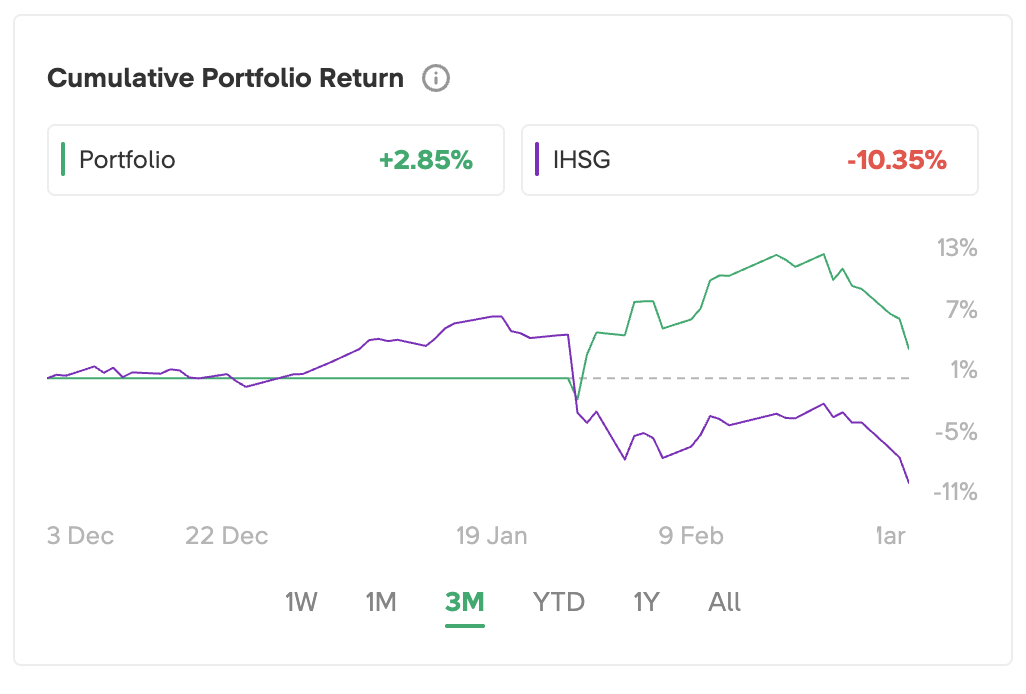This screenshot has height=694, width=1026.
Task: Click the dashed zero baseline on chart
Action: [x=750, y=378]
